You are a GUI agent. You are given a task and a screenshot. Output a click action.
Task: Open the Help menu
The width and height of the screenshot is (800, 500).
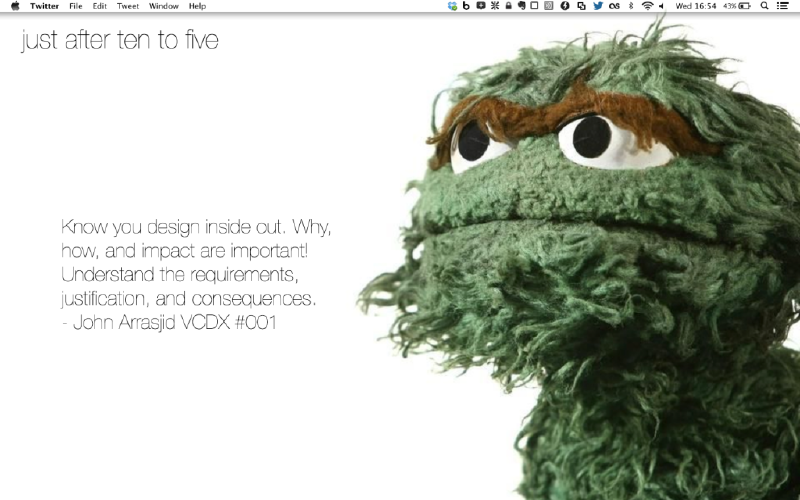point(197,6)
